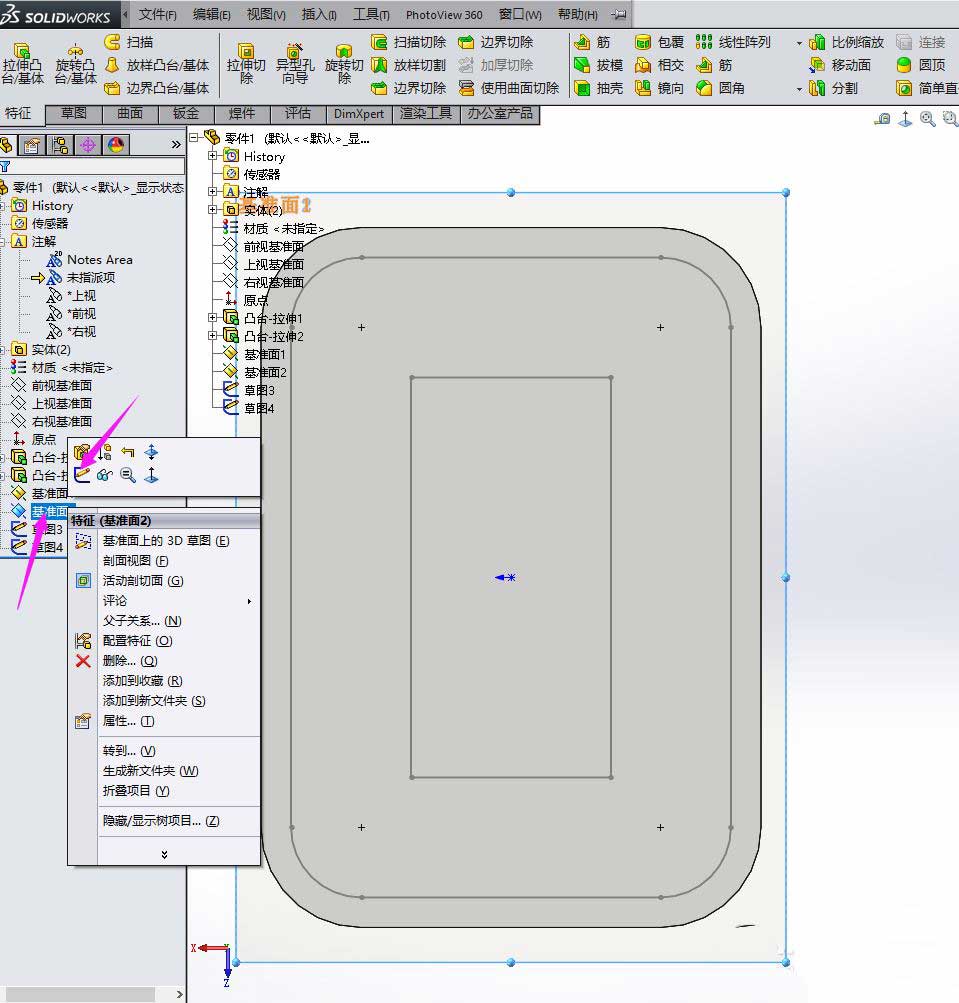959x1003 pixels.
Task: Open the ConfigurationManager tab icon
Action: 60,146
